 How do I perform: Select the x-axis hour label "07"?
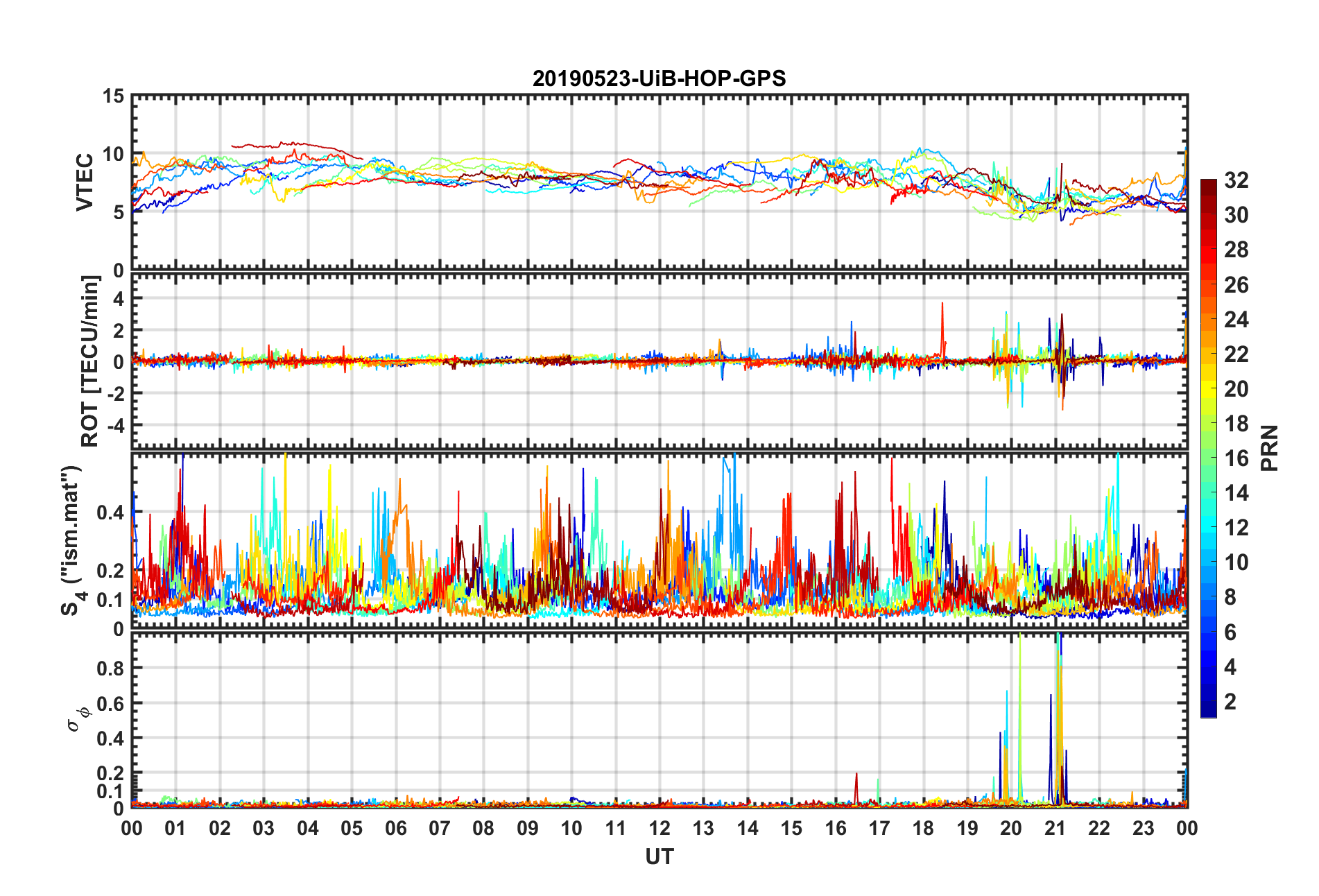tap(440, 828)
